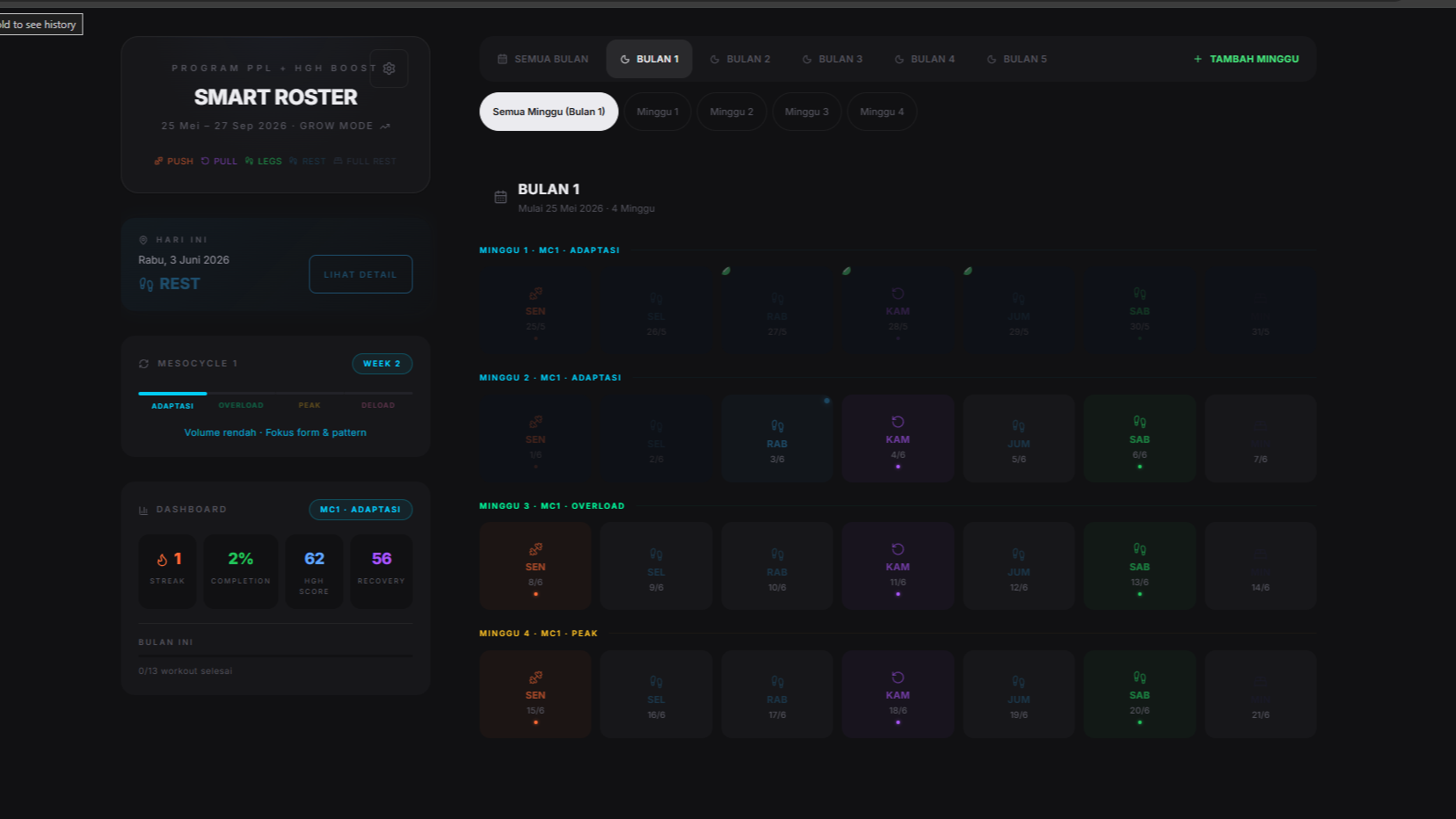Image resolution: width=1456 pixels, height=819 pixels.
Task: Click the "Rabu, 3 Juni 2026" date
Action: (x=184, y=260)
